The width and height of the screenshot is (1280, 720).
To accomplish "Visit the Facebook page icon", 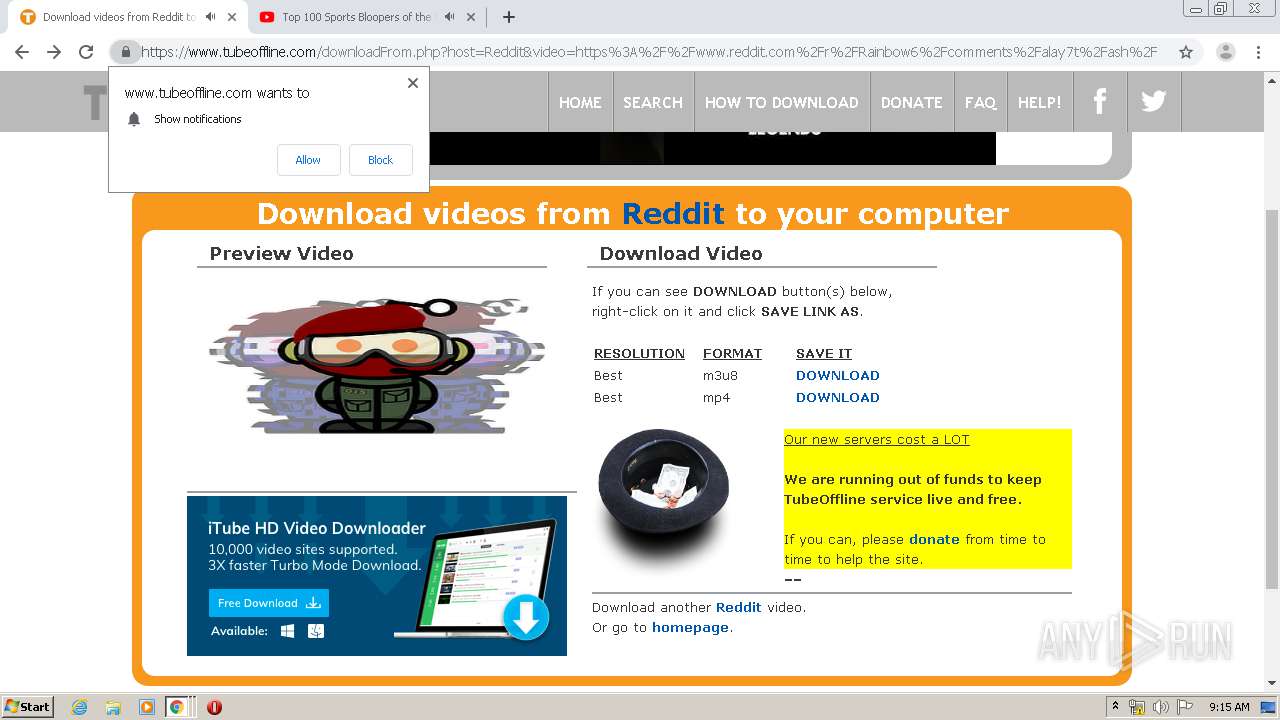I will (1100, 102).
